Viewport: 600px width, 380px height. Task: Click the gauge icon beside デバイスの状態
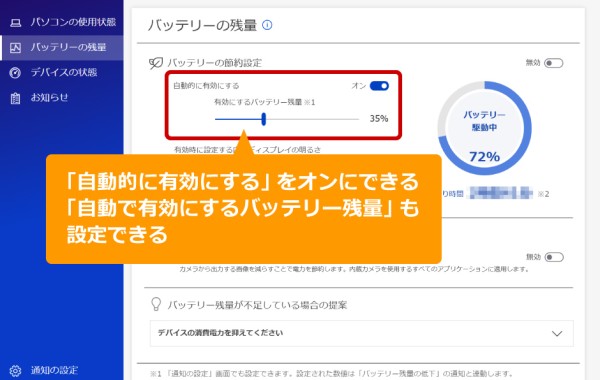(15, 73)
